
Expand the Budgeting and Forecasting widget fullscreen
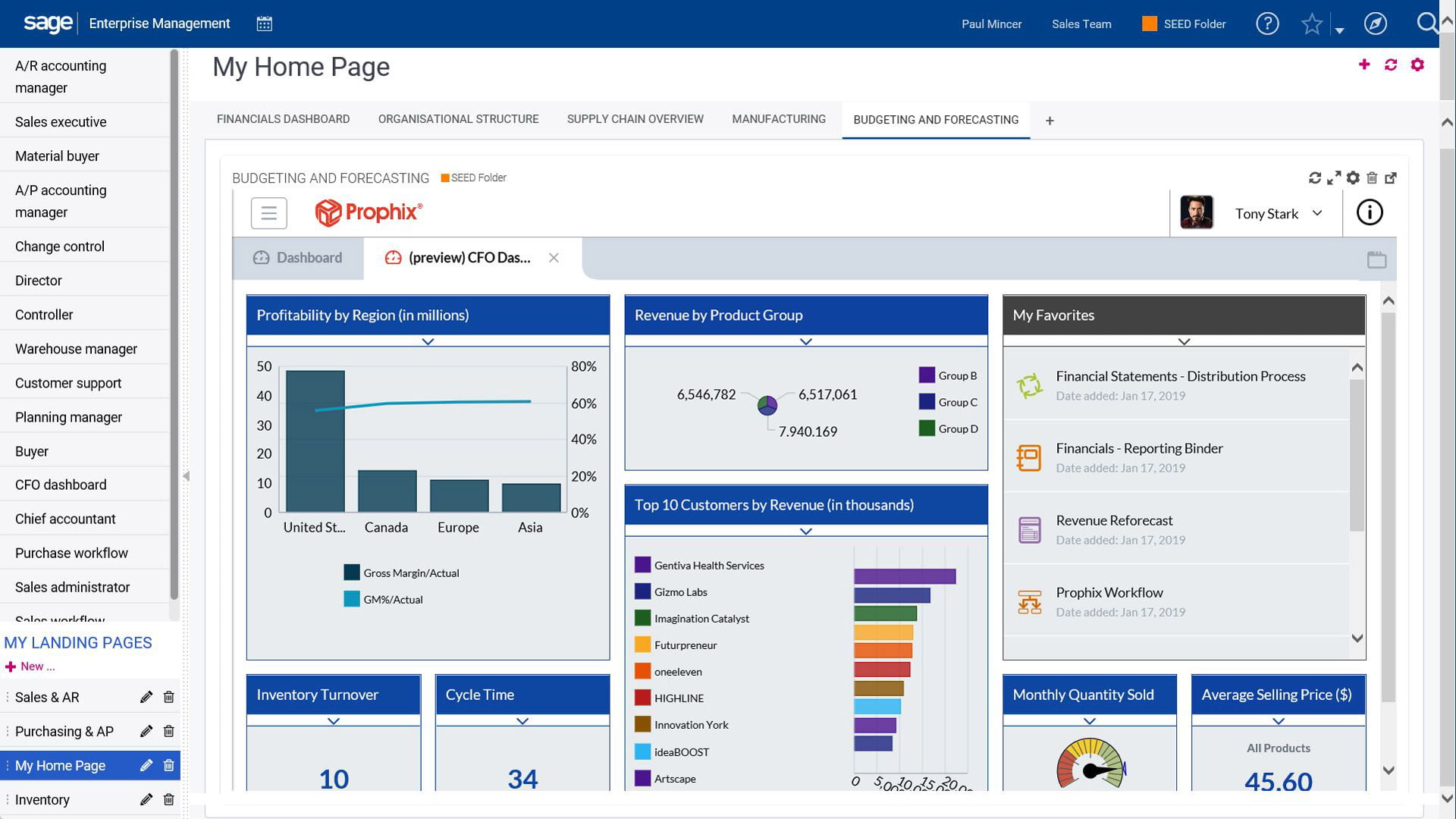tap(1334, 177)
